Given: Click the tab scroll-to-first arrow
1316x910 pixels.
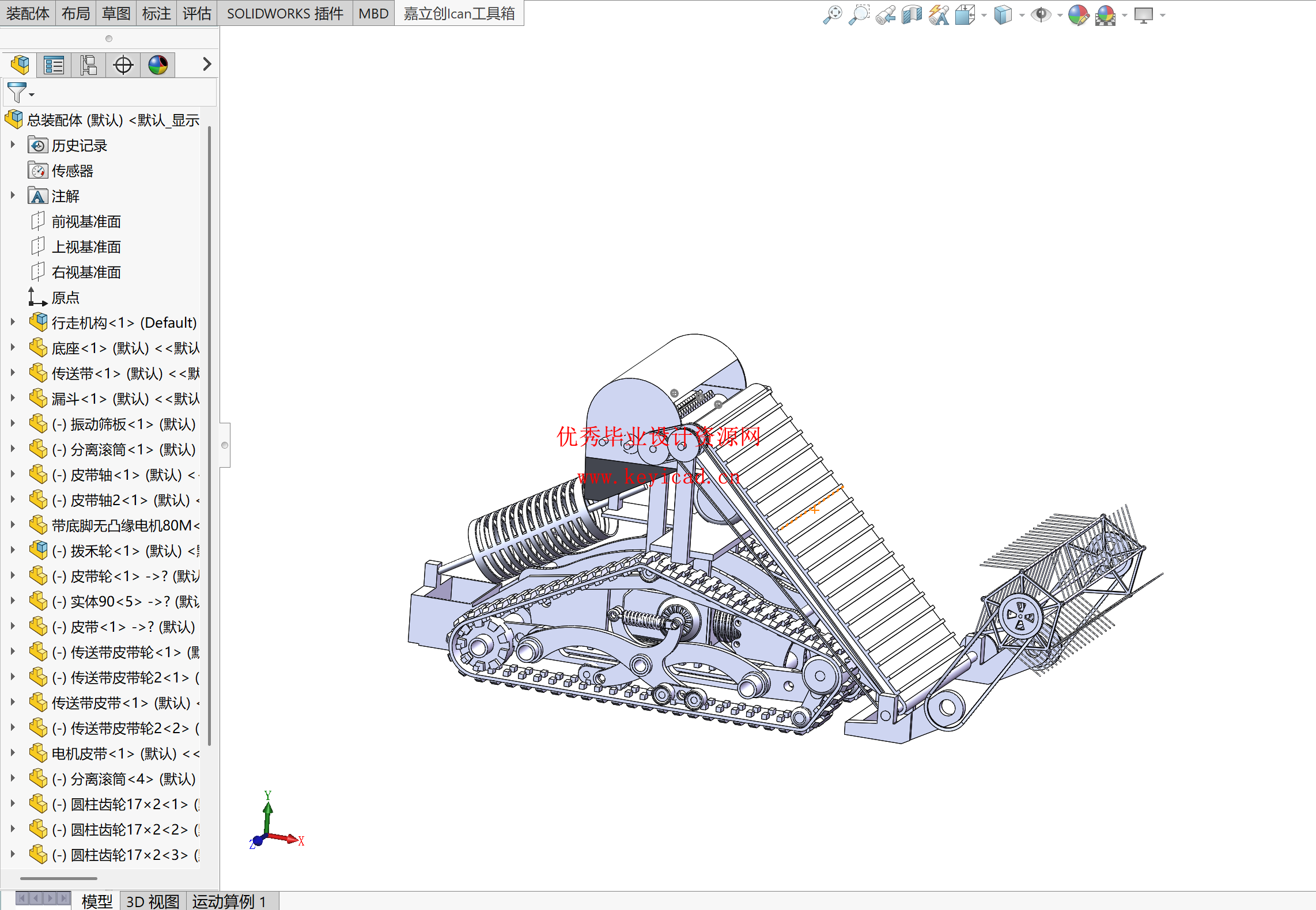Looking at the screenshot, I should click(x=22, y=898).
